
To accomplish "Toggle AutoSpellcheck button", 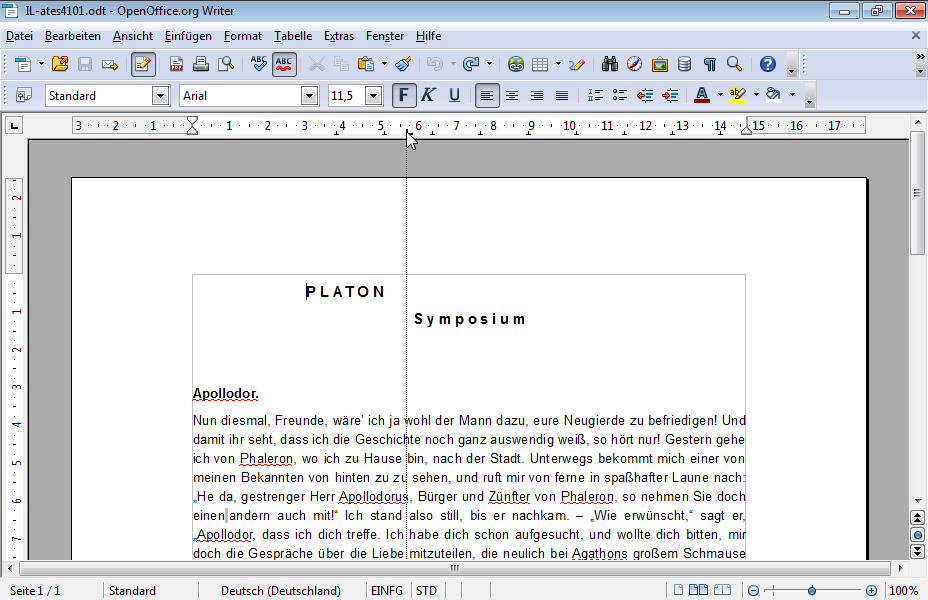I will click(x=284, y=64).
